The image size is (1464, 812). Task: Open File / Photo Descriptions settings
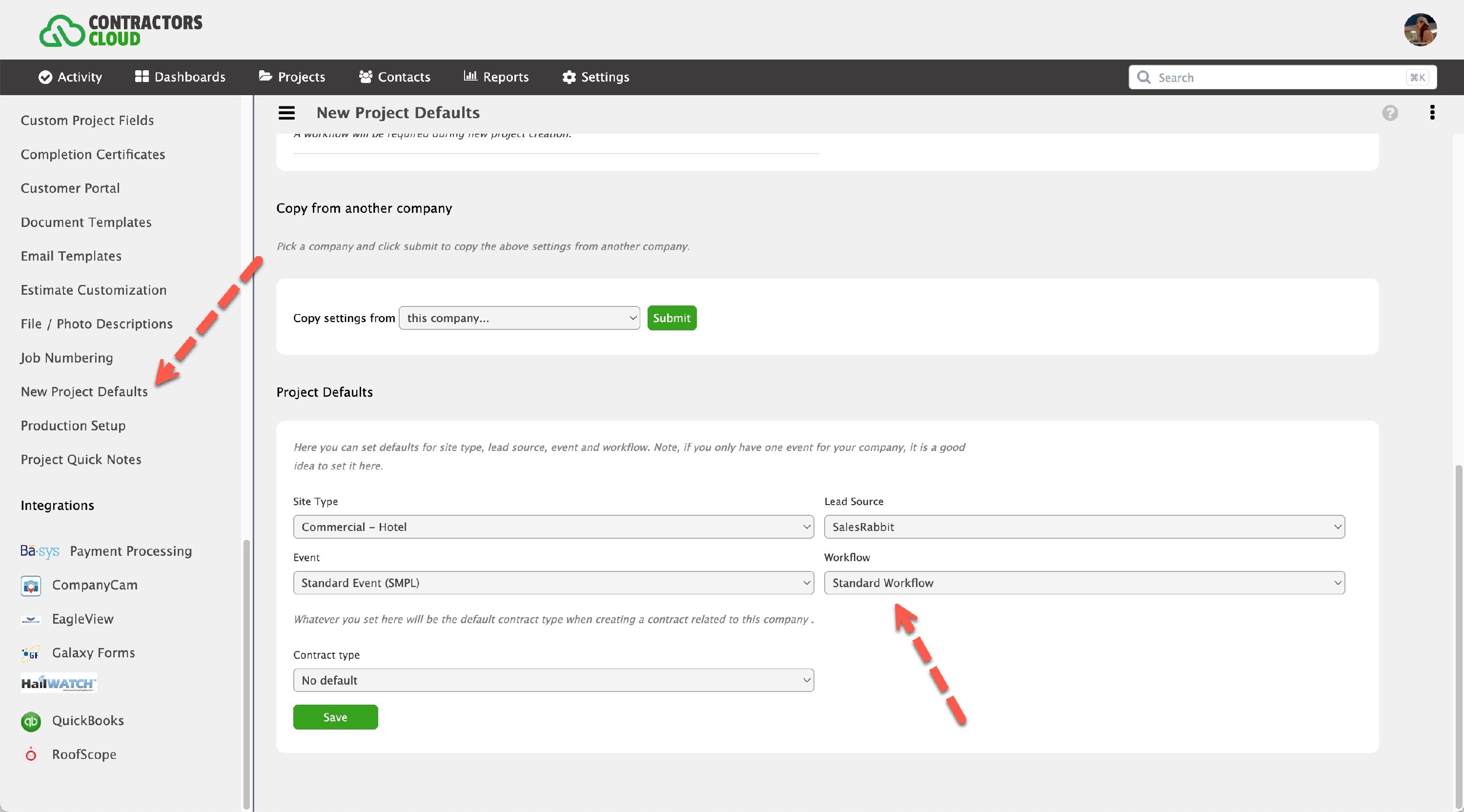click(97, 324)
